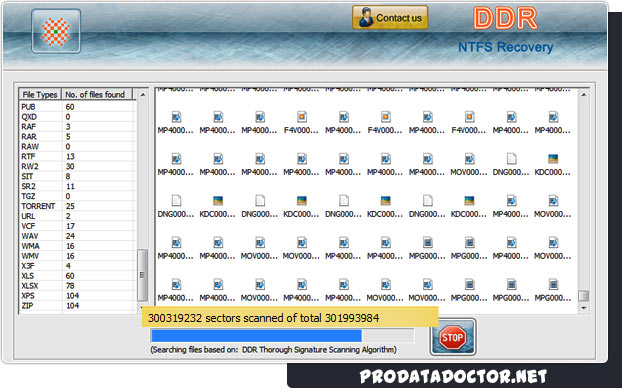622x388 pixels.
Task: Select the RTF file type row
Action: 77,156
